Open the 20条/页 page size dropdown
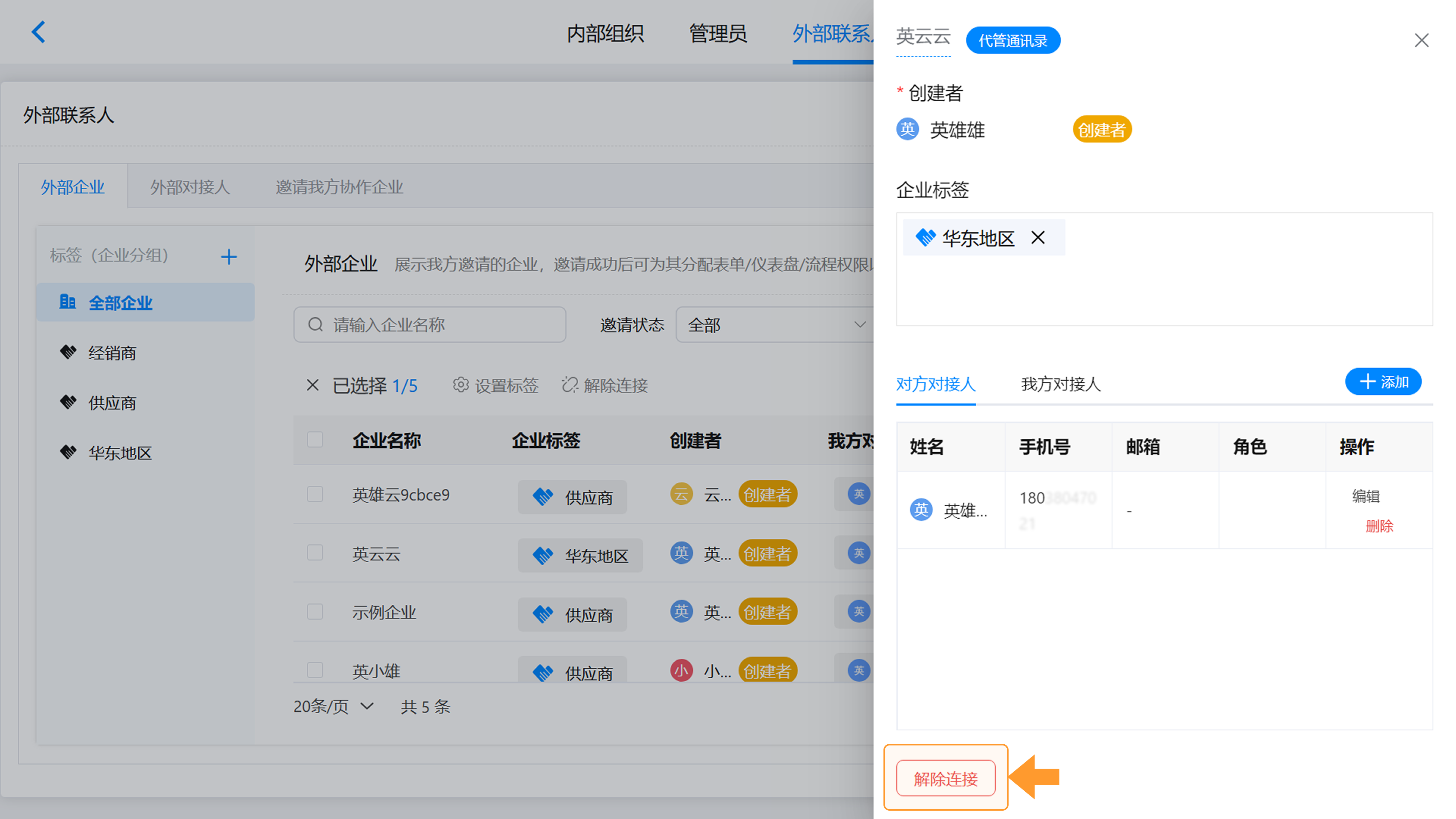 click(334, 706)
